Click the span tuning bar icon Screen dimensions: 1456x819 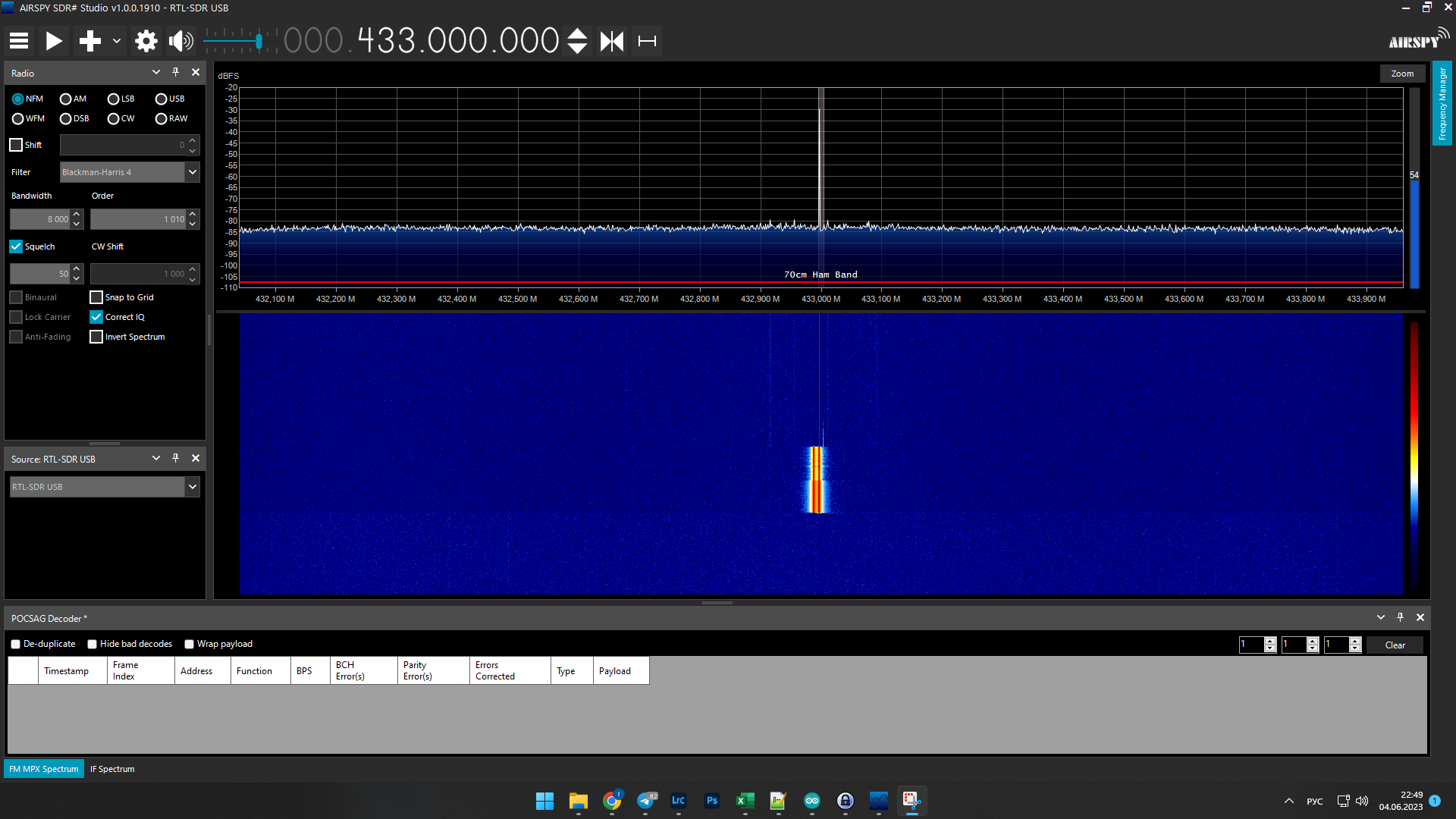(x=647, y=41)
